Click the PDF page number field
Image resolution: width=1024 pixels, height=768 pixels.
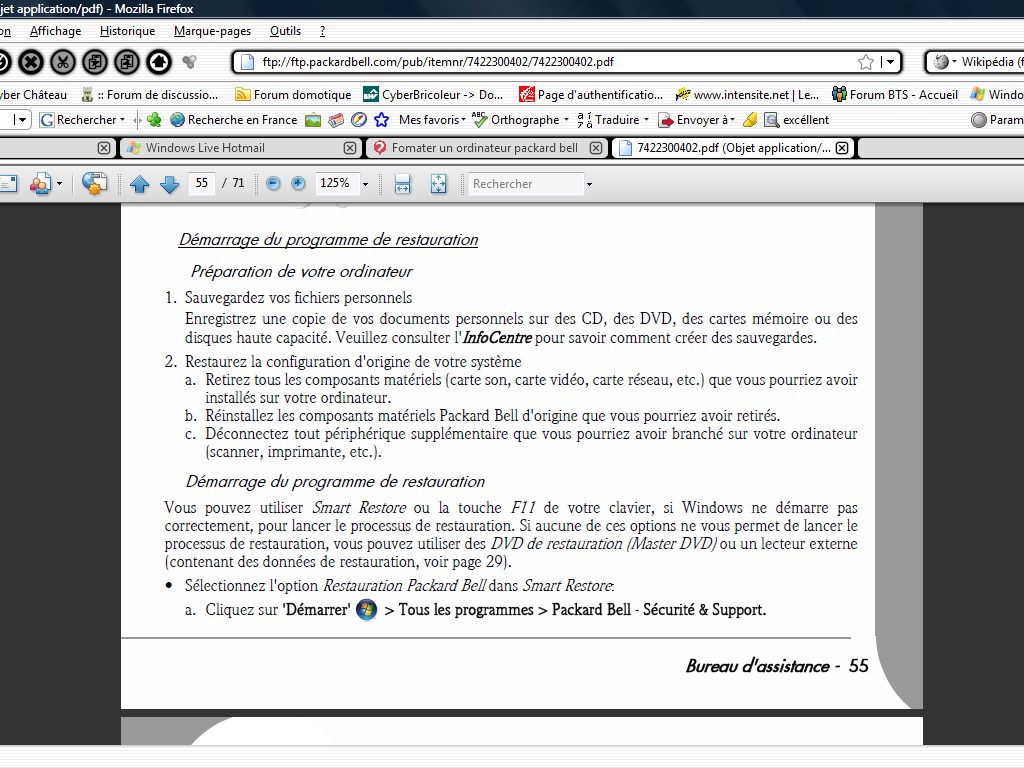[202, 184]
